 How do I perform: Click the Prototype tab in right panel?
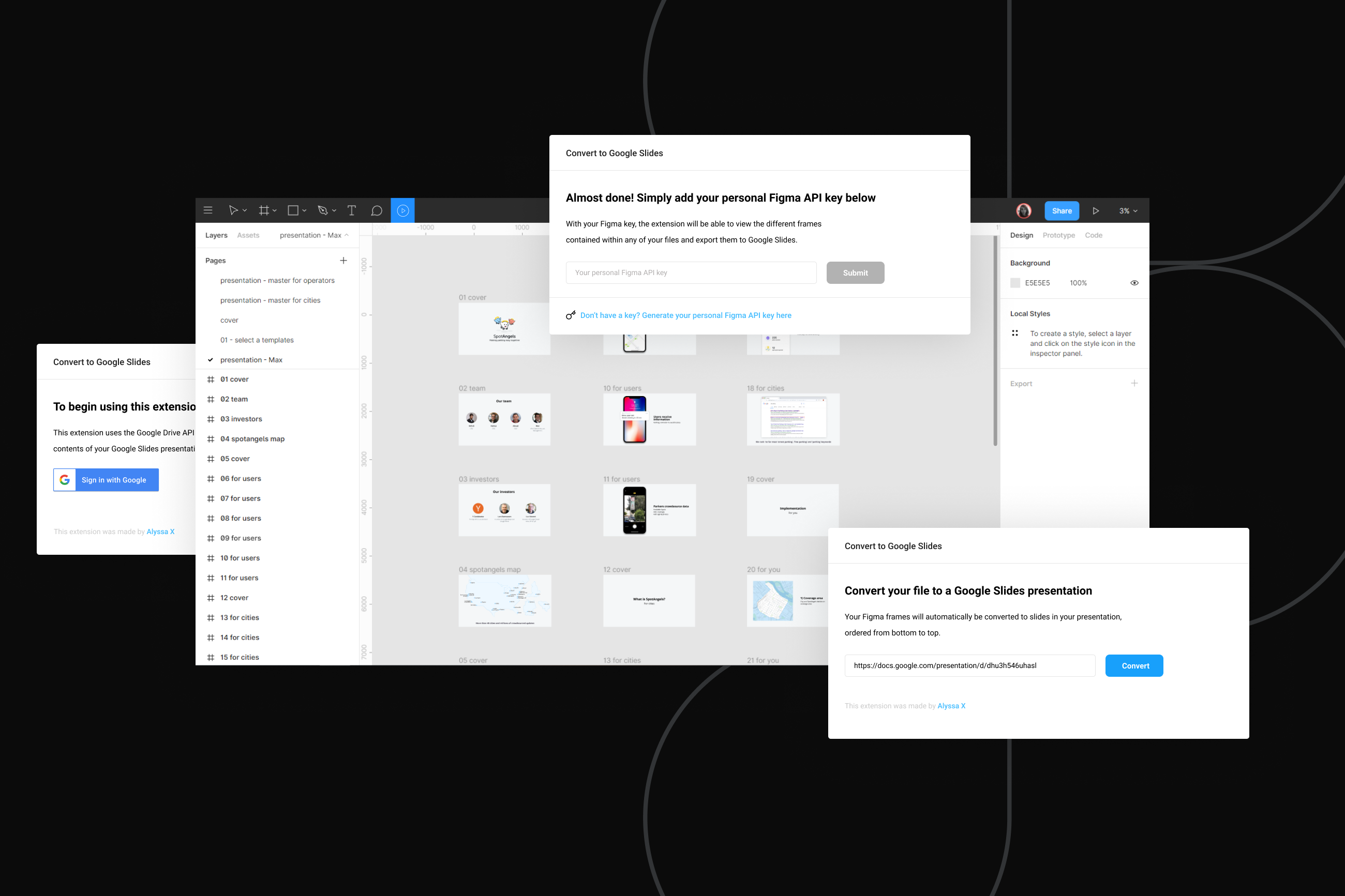point(1058,235)
